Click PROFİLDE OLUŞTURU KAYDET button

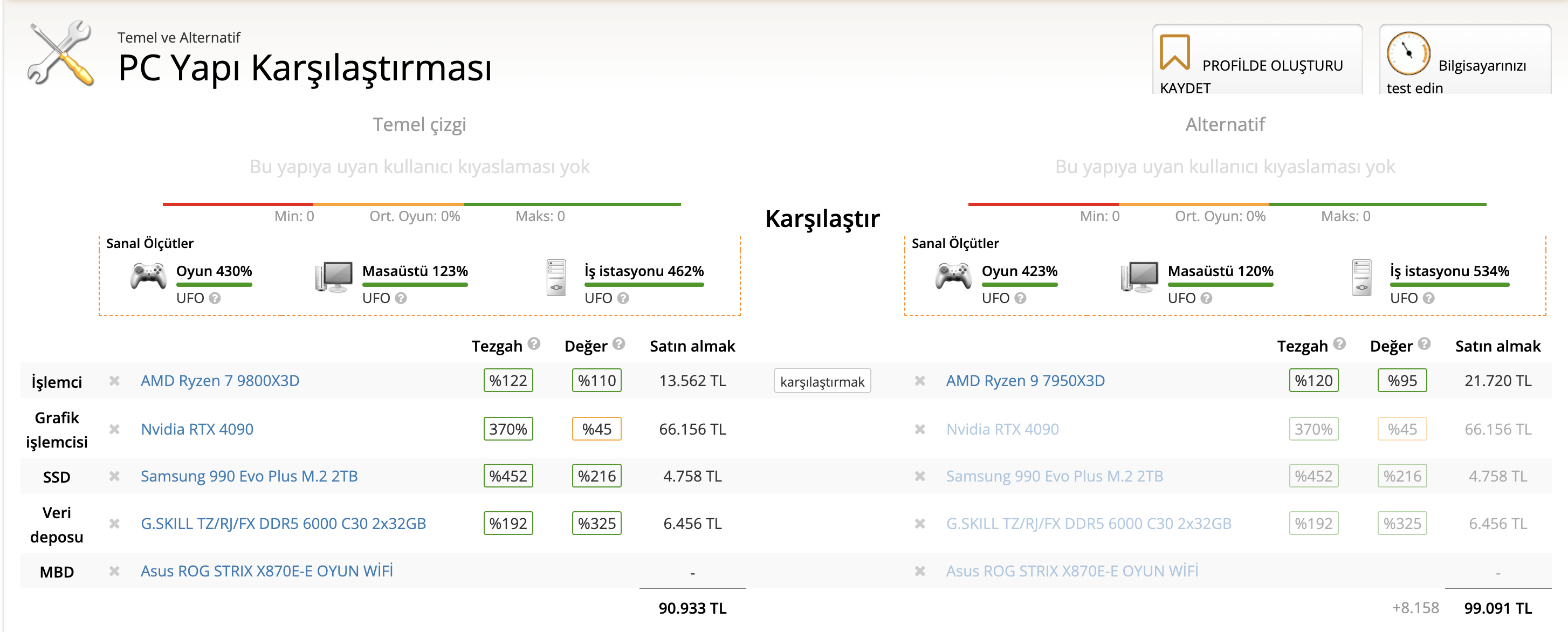point(1257,60)
